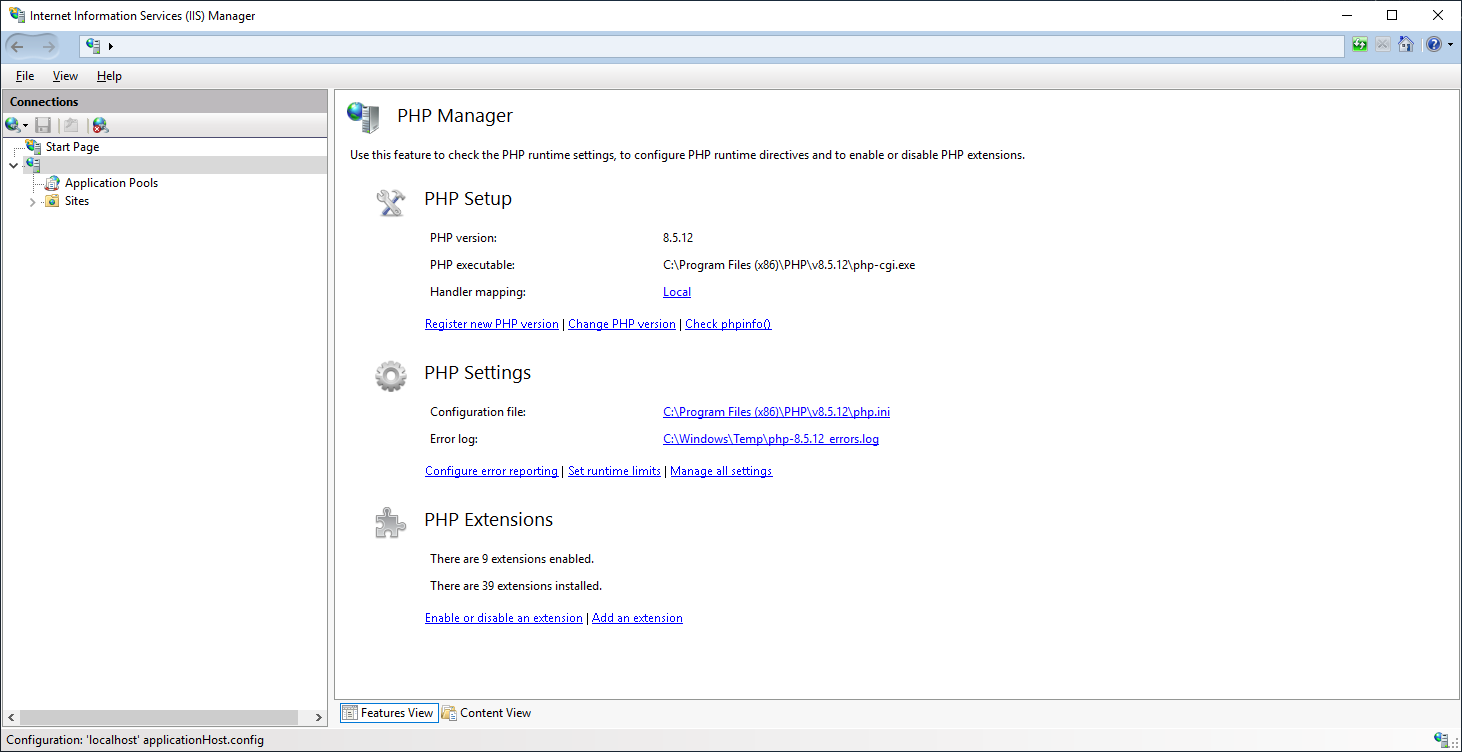Click Enable or disable an extension link
The width and height of the screenshot is (1462, 752).
click(504, 618)
